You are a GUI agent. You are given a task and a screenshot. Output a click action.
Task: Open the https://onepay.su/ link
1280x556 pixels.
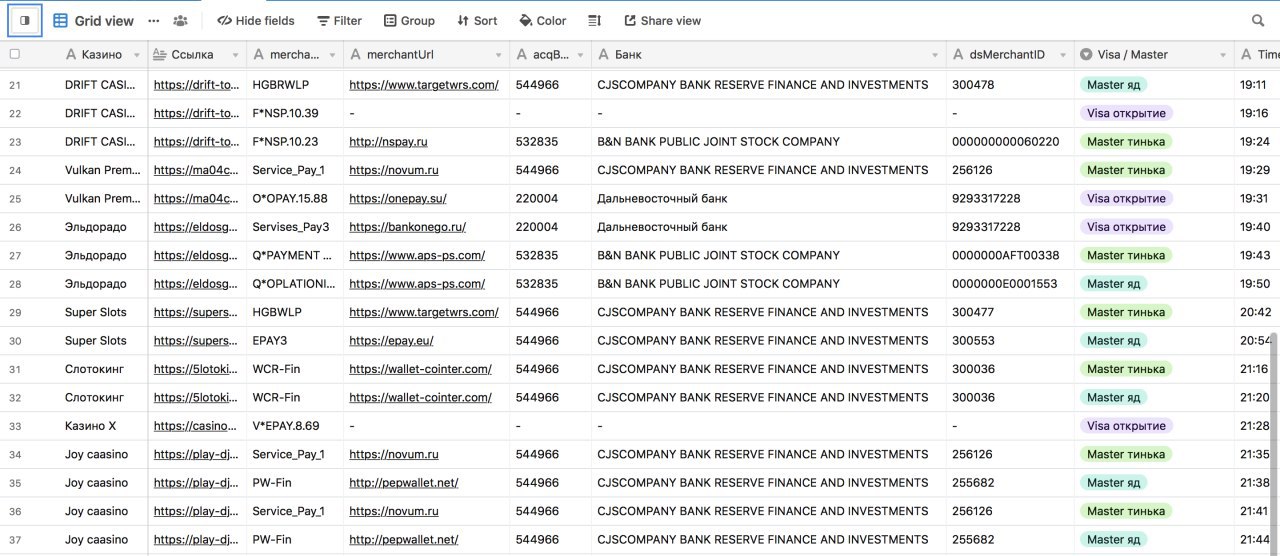tap(398, 199)
